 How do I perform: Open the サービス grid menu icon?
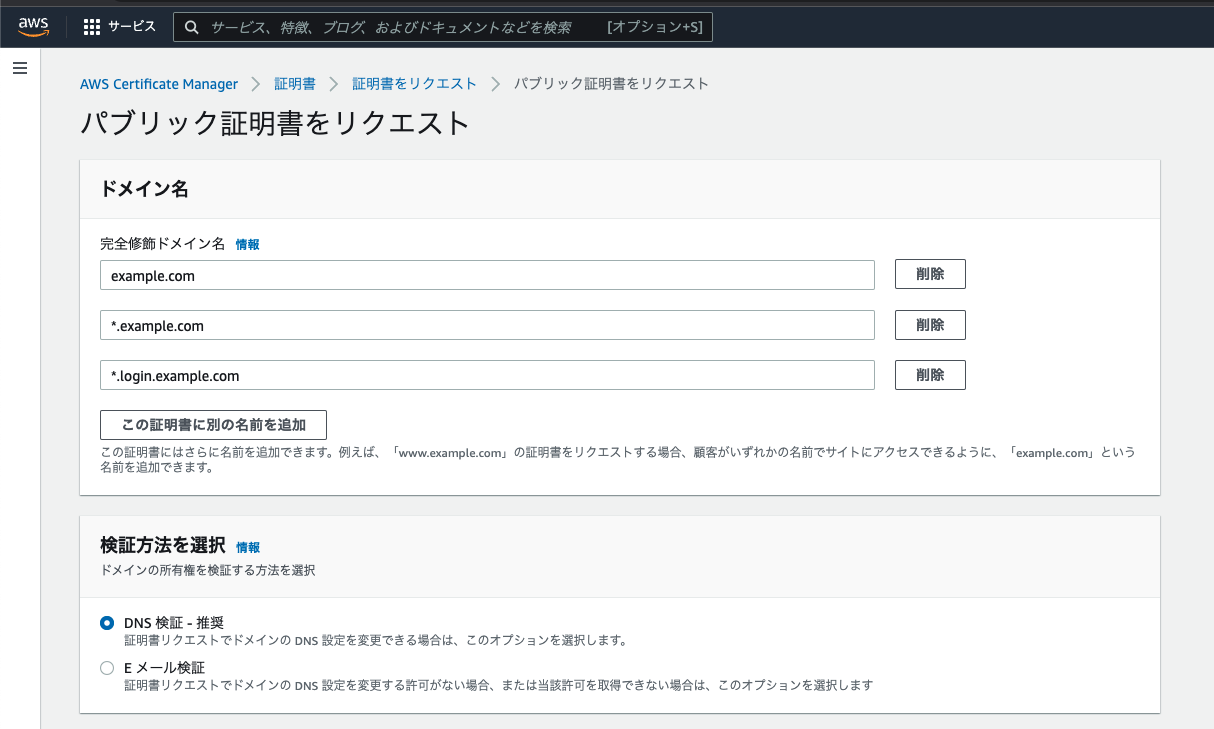[x=92, y=27]
